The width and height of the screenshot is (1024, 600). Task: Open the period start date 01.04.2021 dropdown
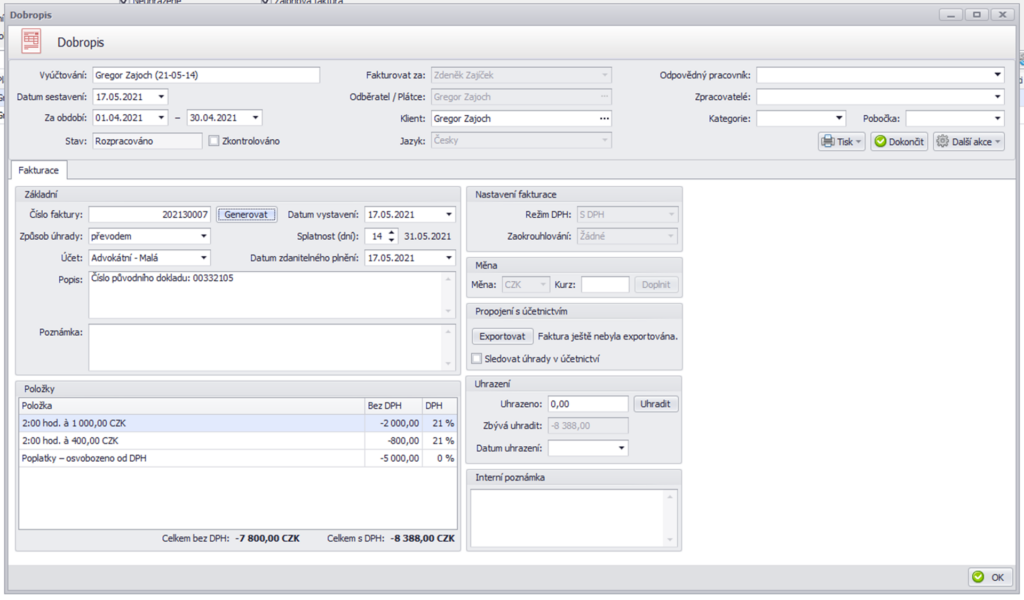pyautogui.click(x=161, y=118)
